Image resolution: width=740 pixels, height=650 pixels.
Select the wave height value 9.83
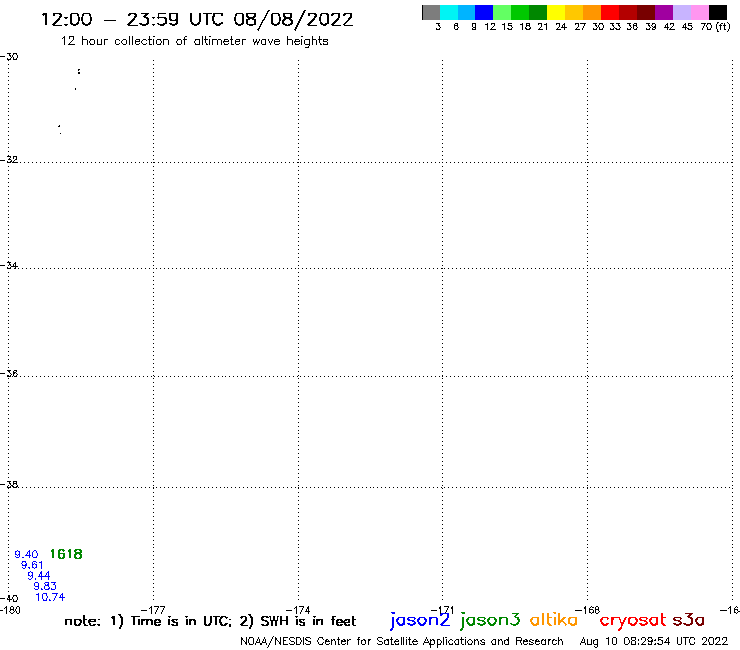click(45, 586)
